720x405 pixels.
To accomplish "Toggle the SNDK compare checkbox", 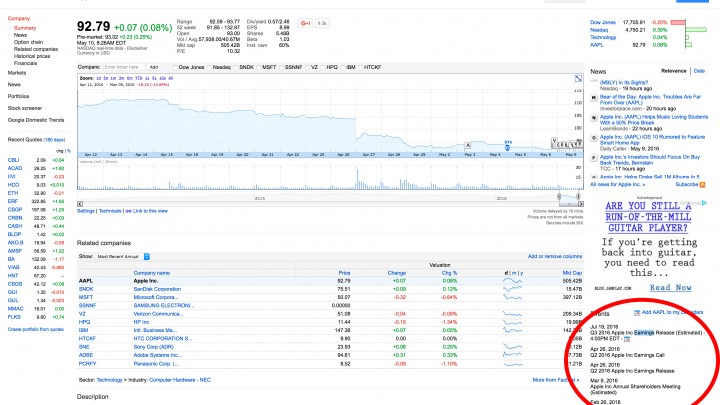I will pos(236,68).
